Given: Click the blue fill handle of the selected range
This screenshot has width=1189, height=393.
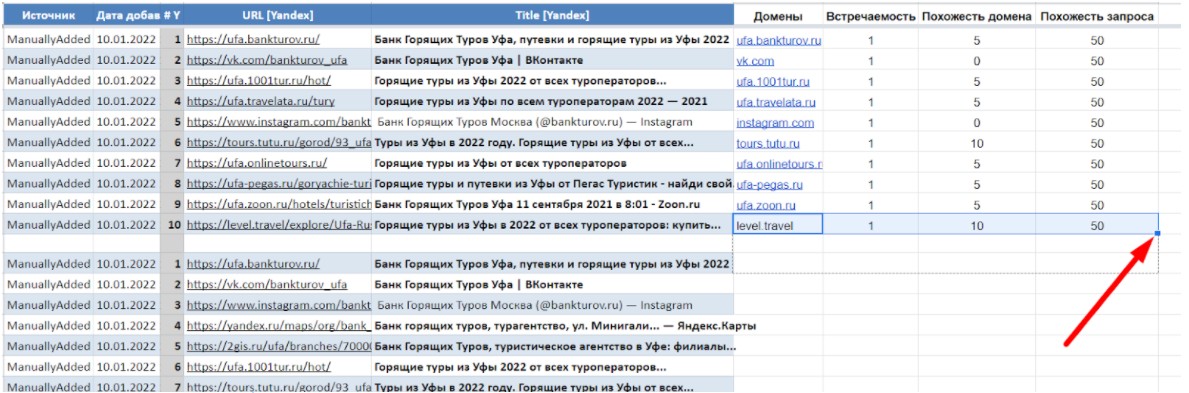Looking at the screenshot, I should click(1158, 234).
